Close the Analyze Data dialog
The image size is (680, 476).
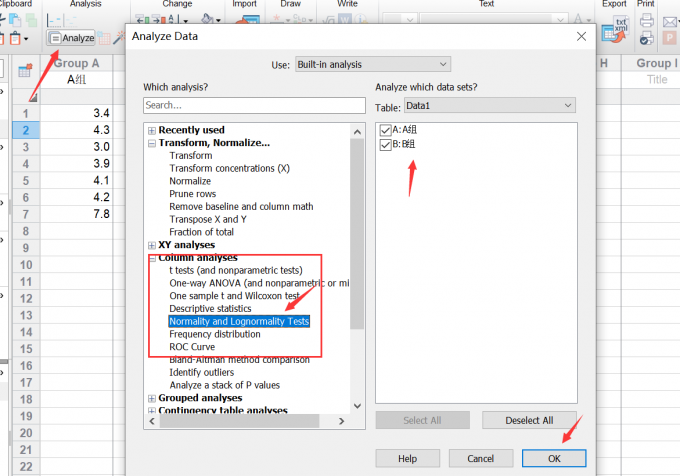(x=582, y=36)
